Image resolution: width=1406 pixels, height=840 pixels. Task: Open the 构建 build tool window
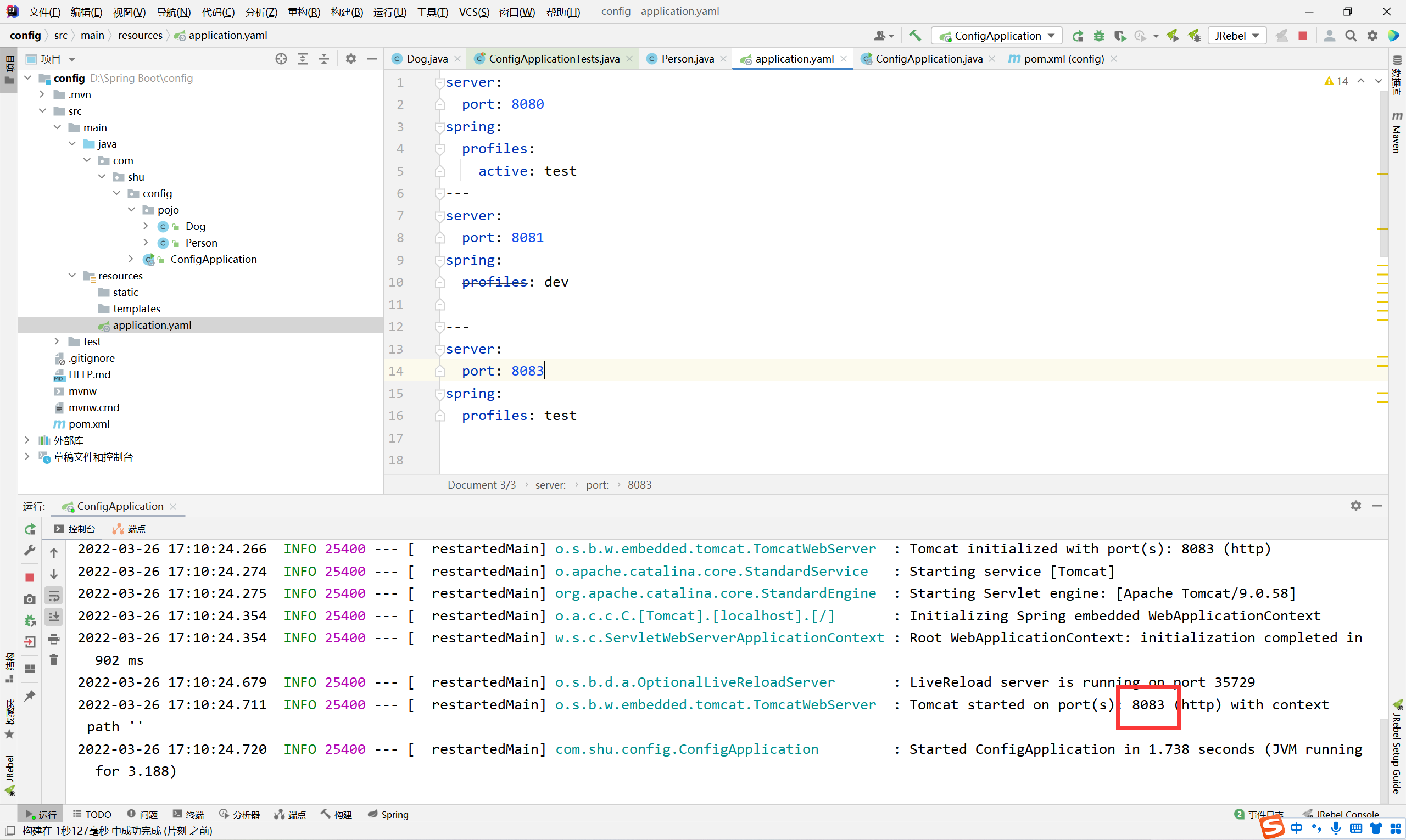click(336, 814)
